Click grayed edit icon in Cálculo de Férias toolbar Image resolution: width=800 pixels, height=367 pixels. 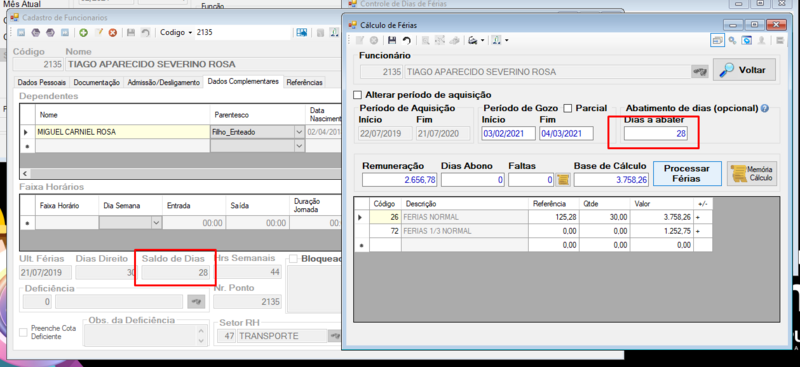[x=360, y=40]
